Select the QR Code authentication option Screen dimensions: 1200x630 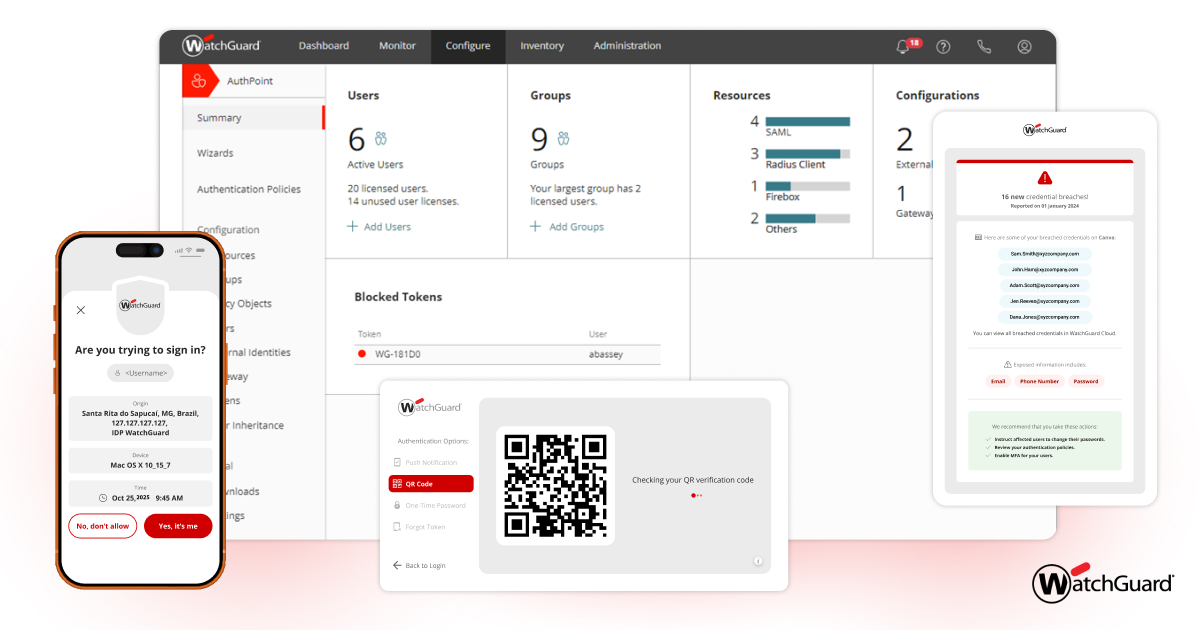pyautogui.click(x=431, y=484)
